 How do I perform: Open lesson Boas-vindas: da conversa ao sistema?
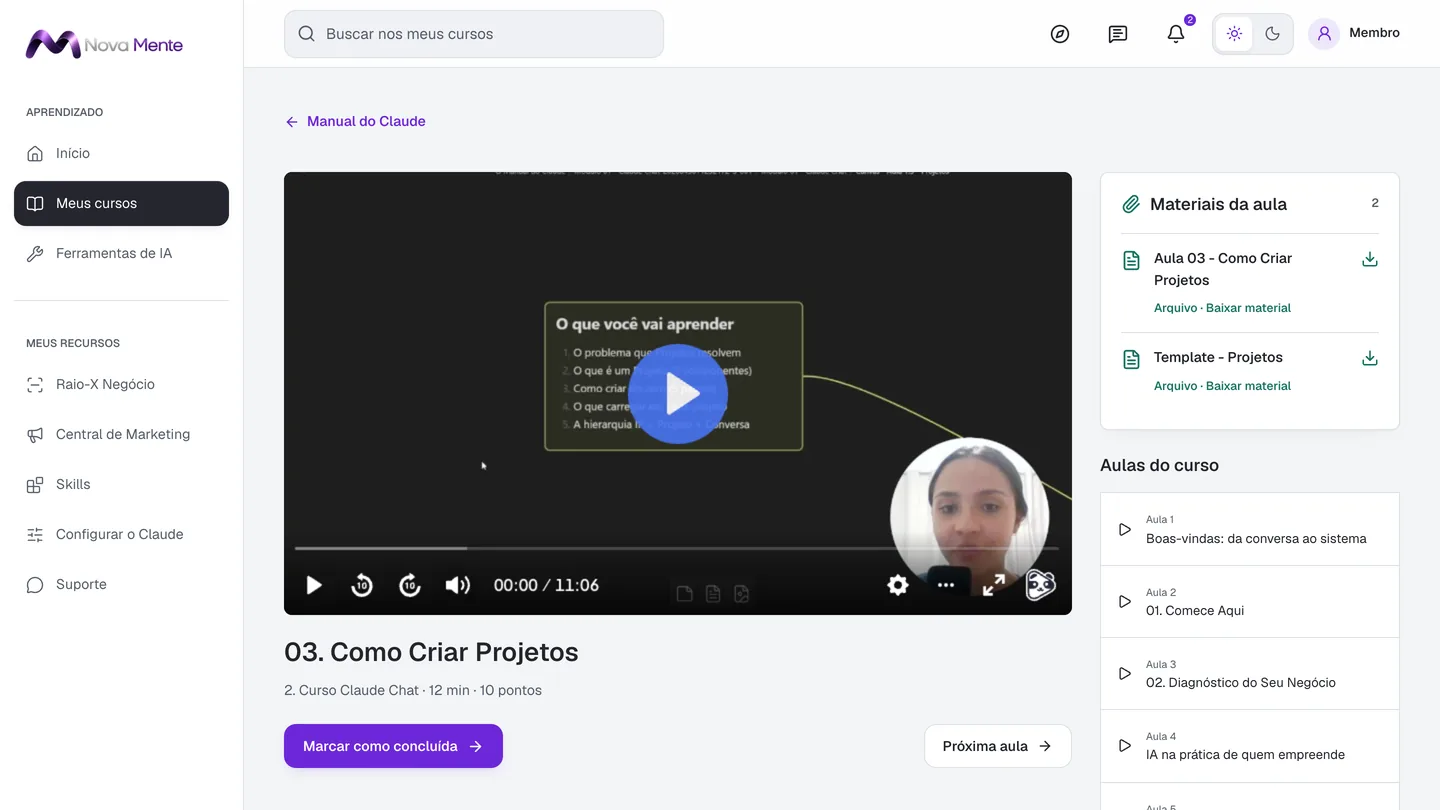[1250, 529]
